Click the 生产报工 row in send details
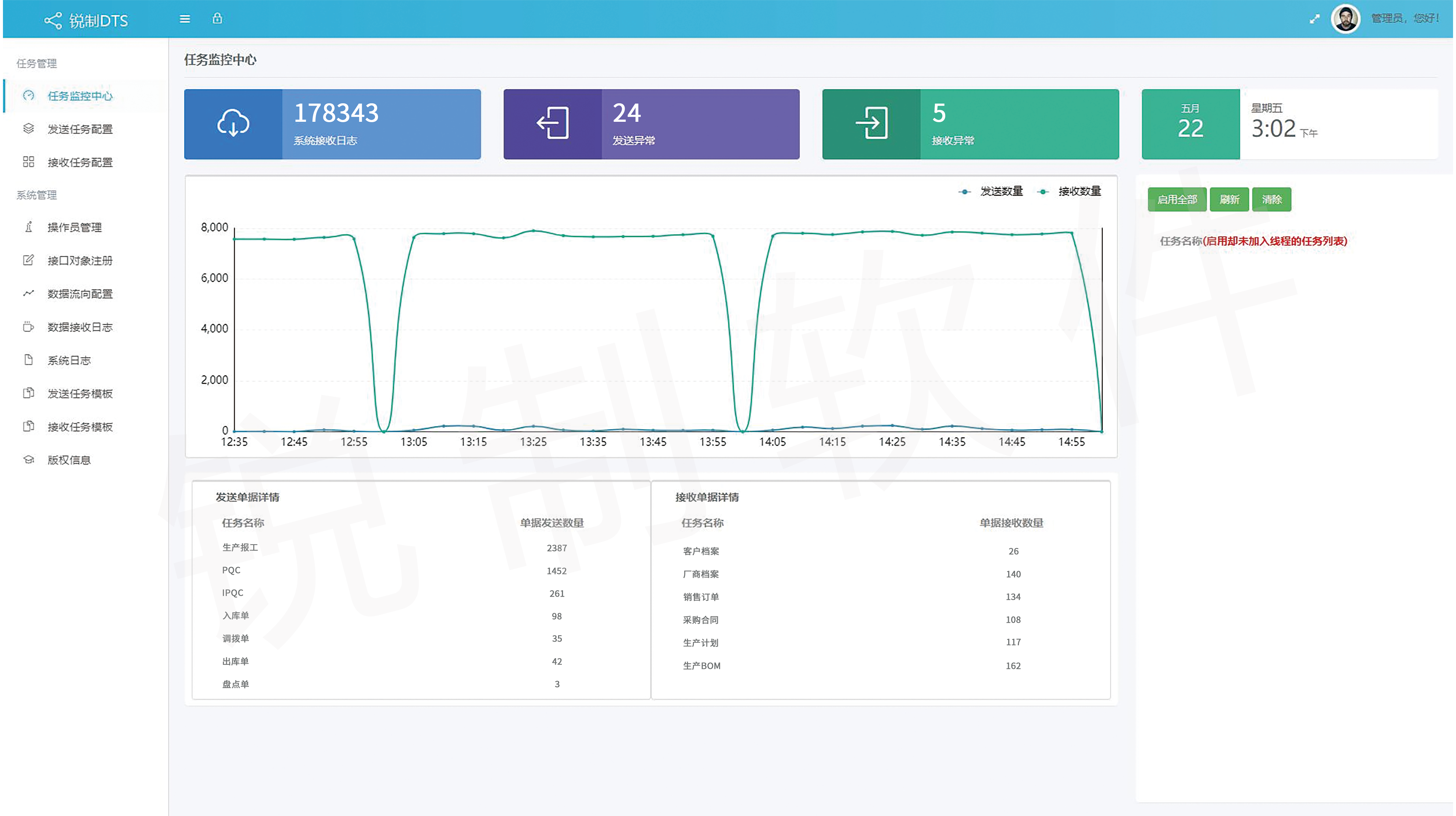1456x816 pixels. (x=240, y=548)
